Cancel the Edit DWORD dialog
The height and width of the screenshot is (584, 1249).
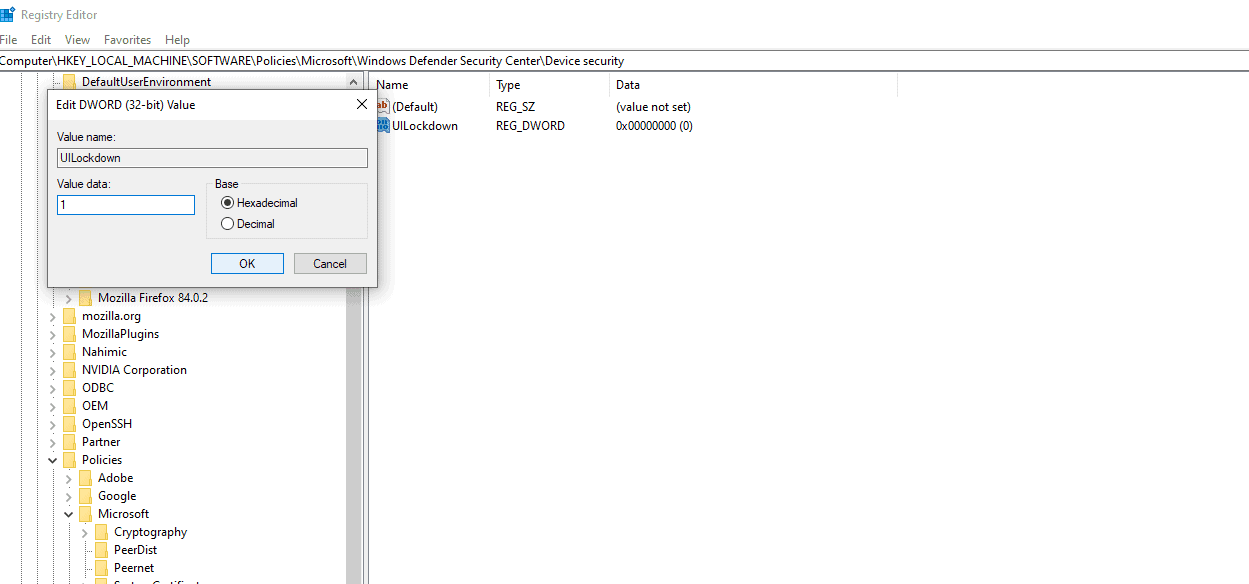point(330,264)
